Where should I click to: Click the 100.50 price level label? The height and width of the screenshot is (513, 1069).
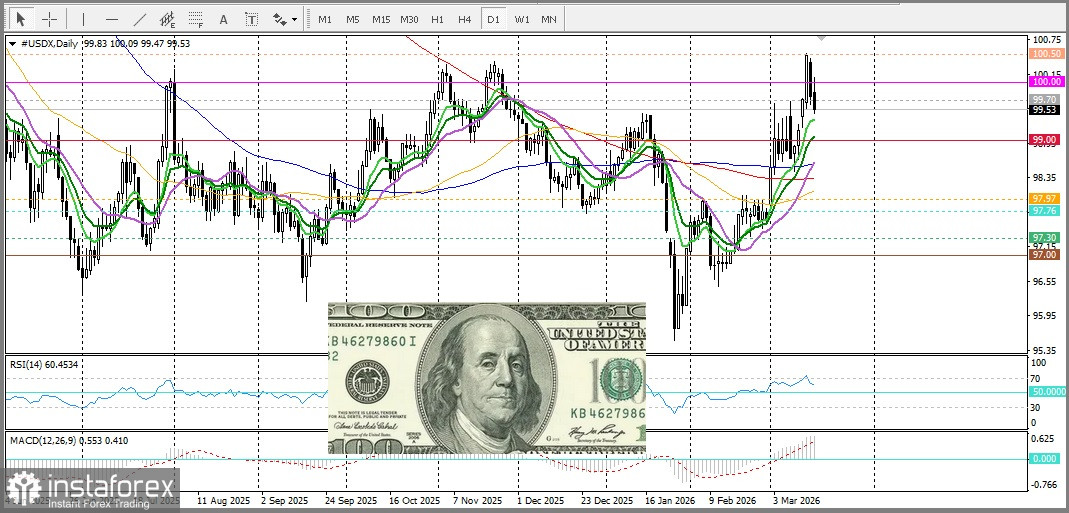pyautogui.click(x=1047, y=53)
